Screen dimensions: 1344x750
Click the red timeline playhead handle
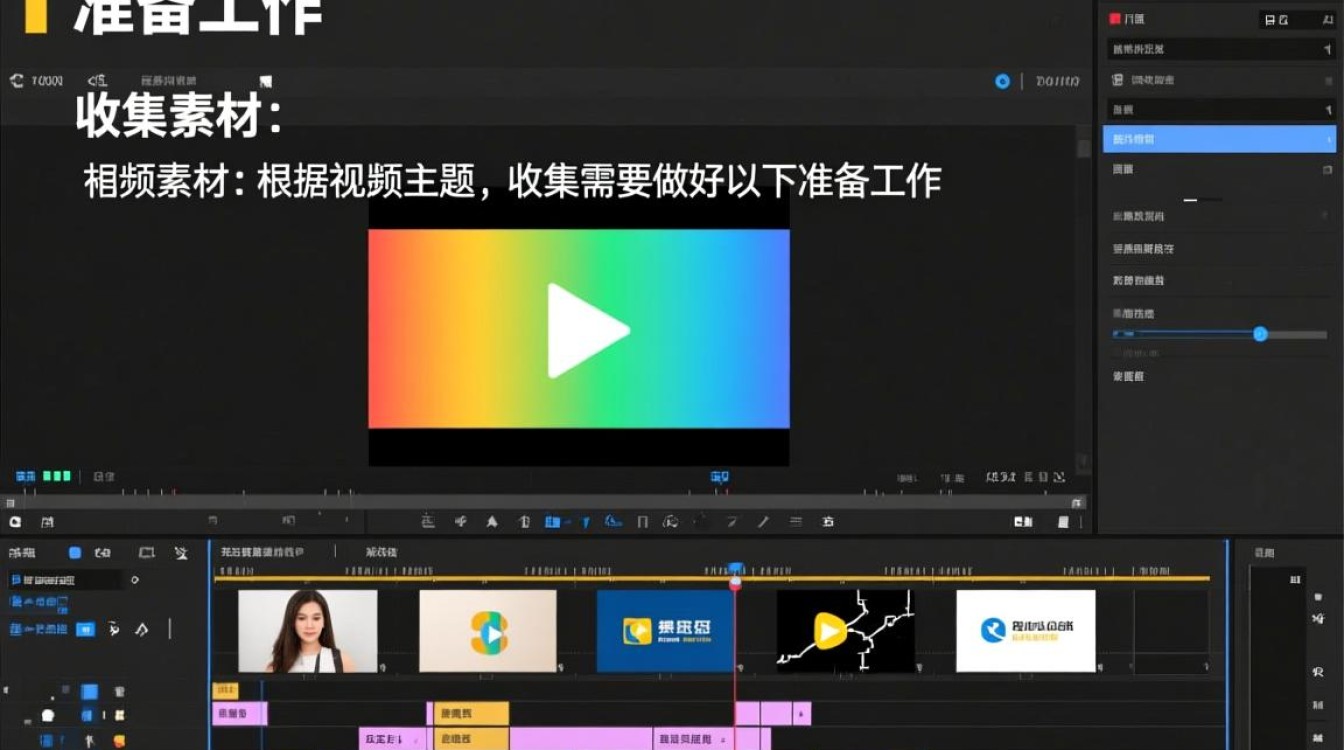coord(735,581)
